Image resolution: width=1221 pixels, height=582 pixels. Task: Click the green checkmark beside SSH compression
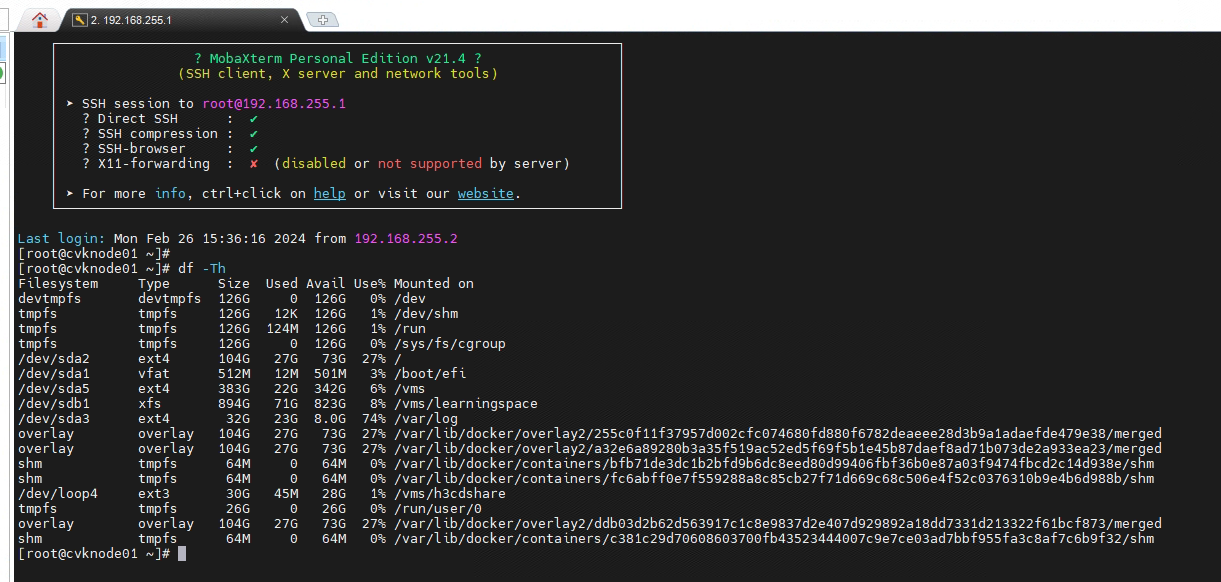pos(254,134)
